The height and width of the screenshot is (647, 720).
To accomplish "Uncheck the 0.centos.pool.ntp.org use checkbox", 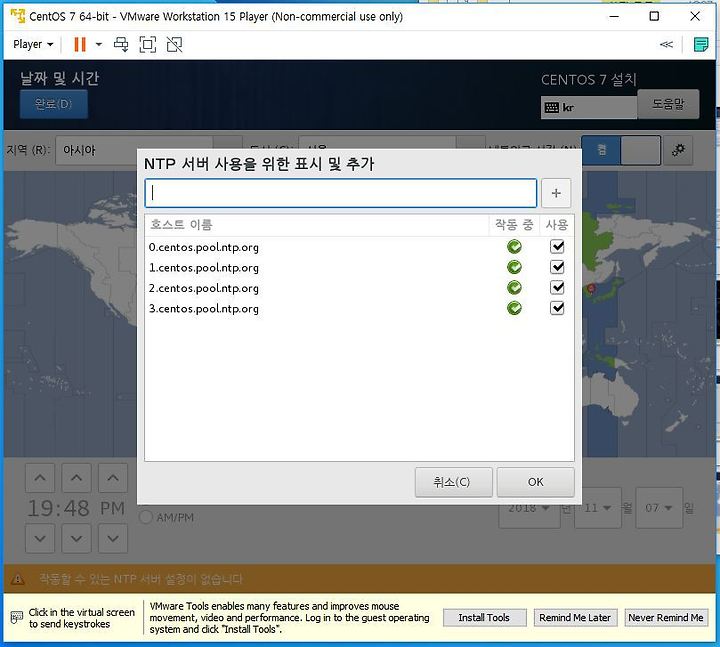I will (557, 247).
